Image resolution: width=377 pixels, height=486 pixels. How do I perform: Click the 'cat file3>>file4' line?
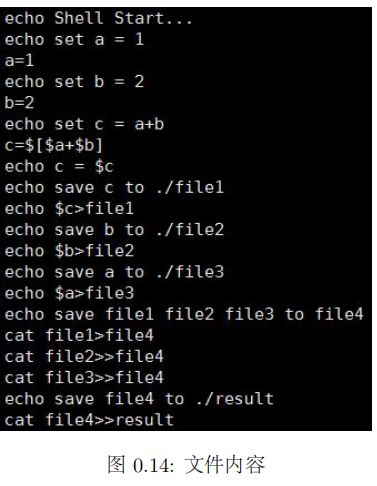pyautogui.click(x=84, y=378)
